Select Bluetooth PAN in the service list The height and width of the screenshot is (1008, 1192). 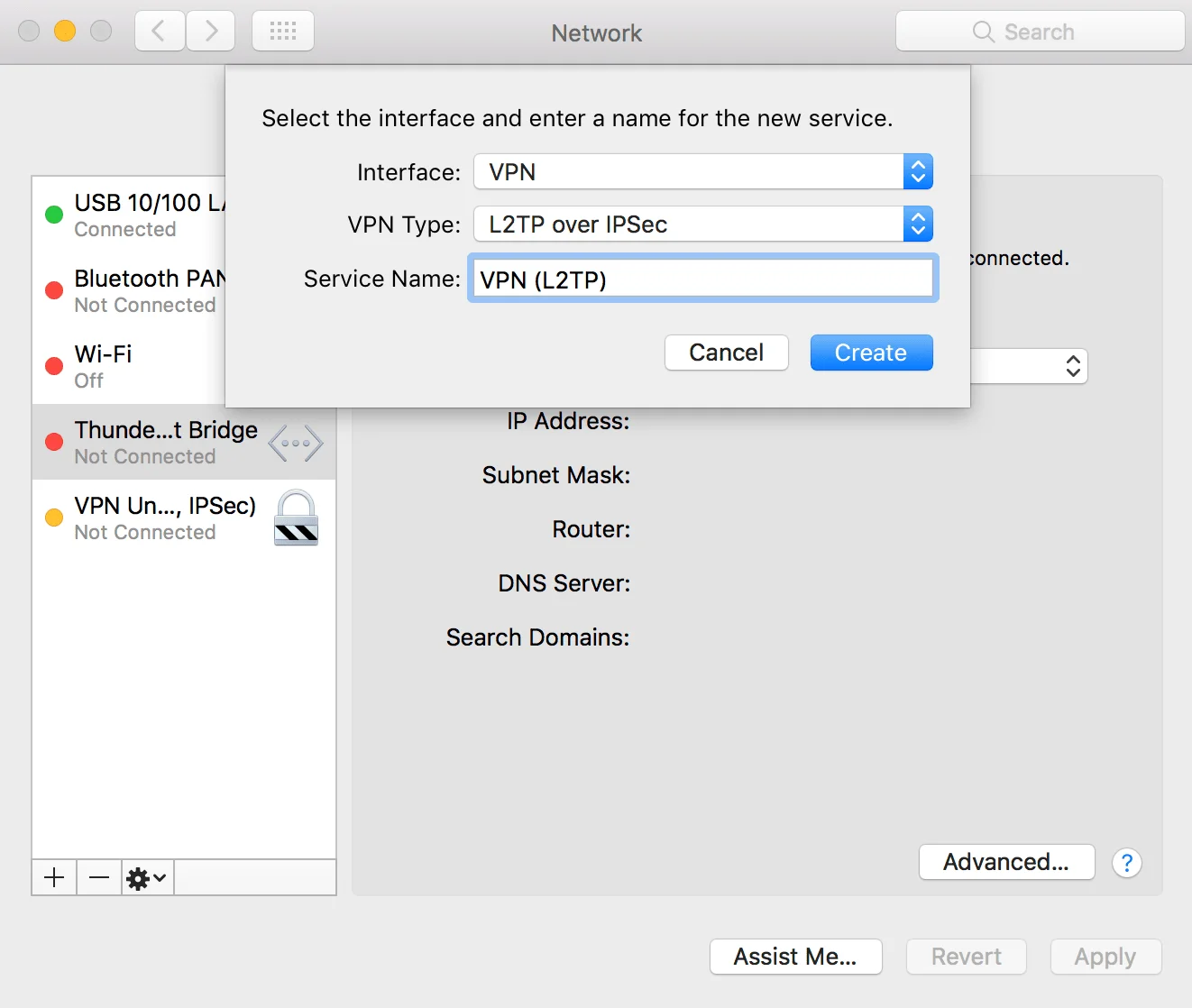click(x=135, y=290)
